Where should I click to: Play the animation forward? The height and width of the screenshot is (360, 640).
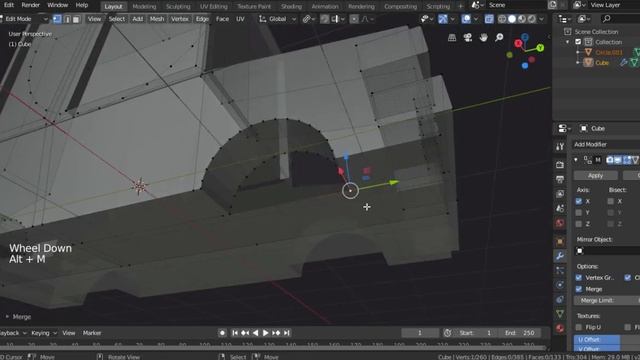(x=265, y=333)
